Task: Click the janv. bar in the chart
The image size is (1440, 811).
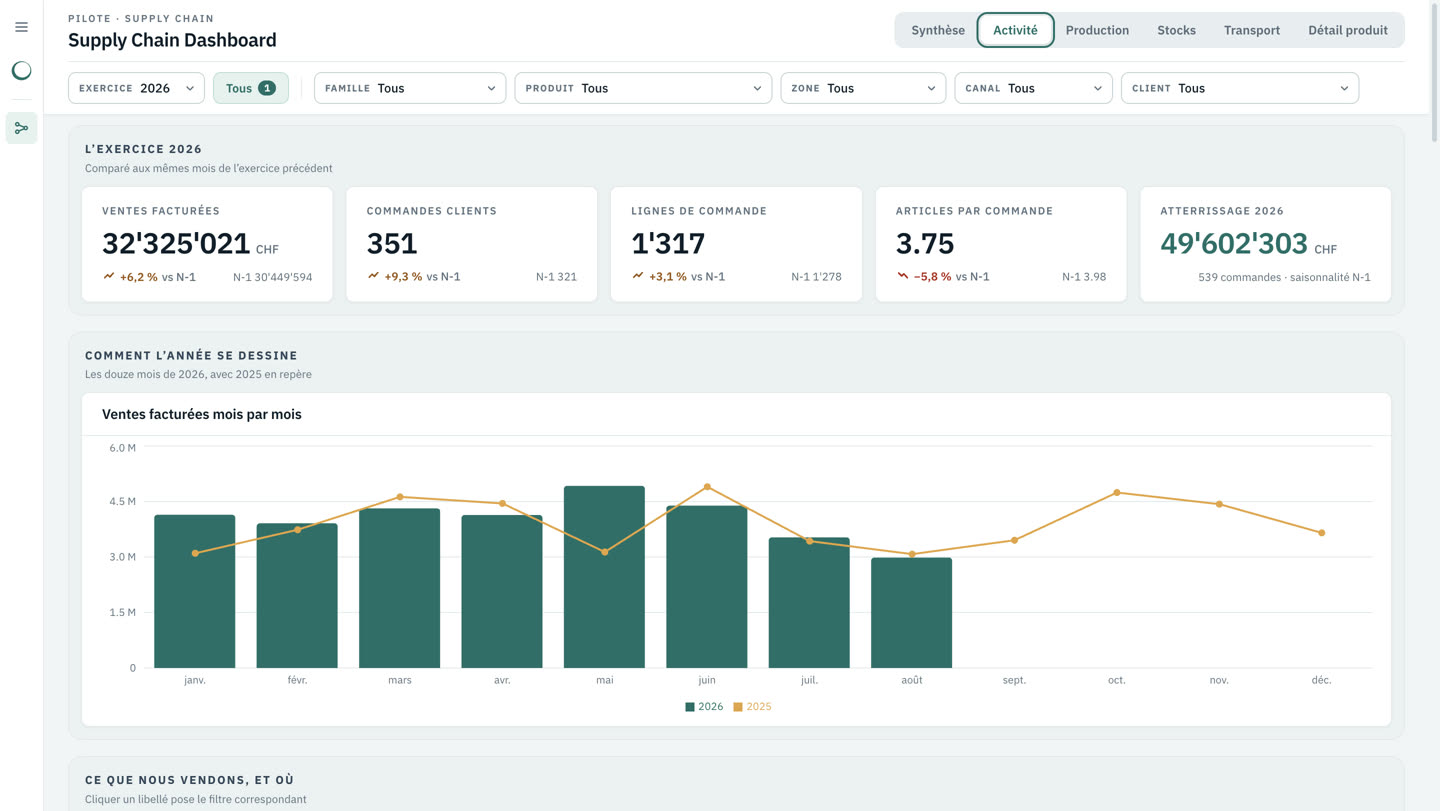Action: click(195, 591)
